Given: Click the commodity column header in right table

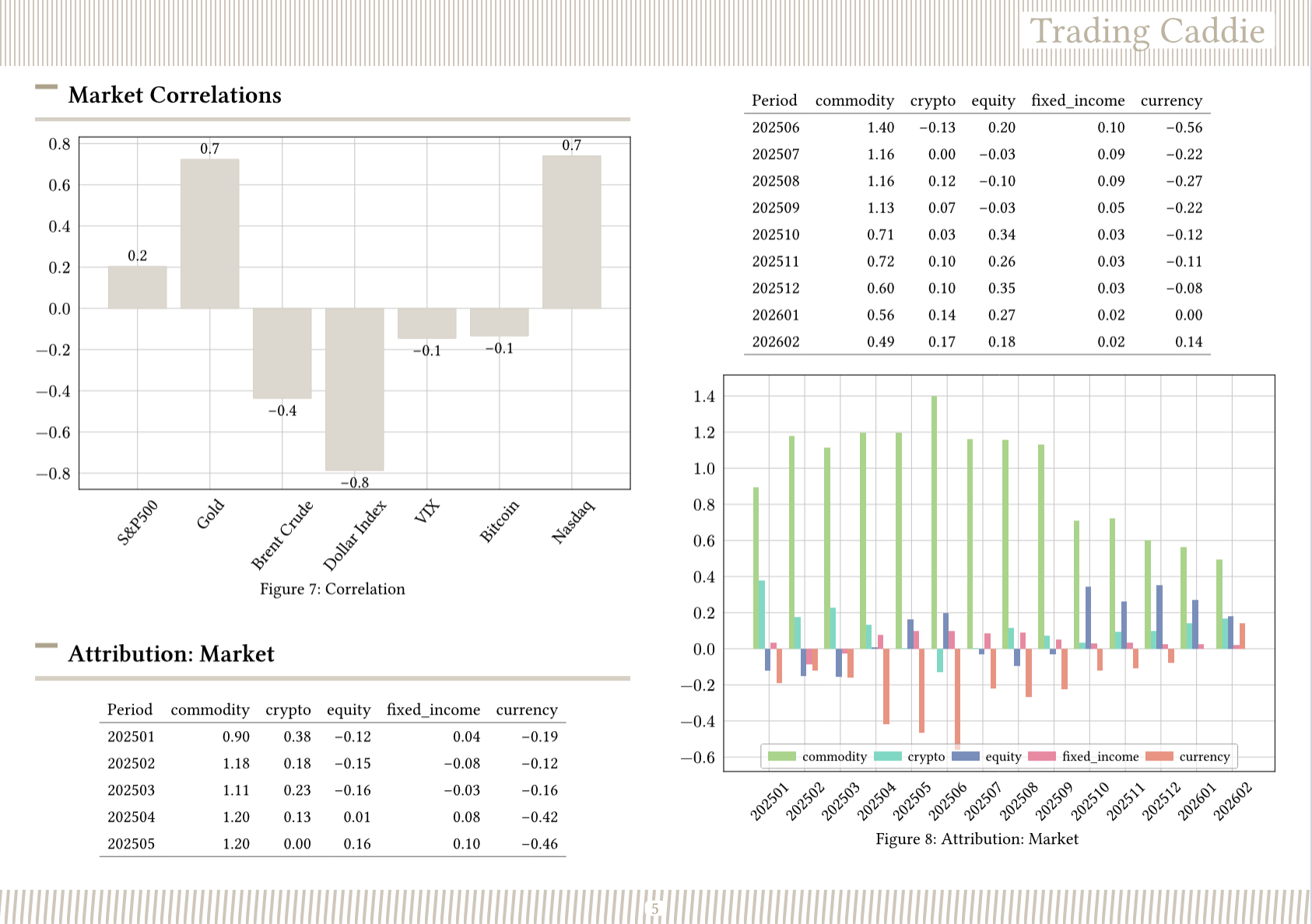Looking at the screenshot, I should [x=854, y=100].
